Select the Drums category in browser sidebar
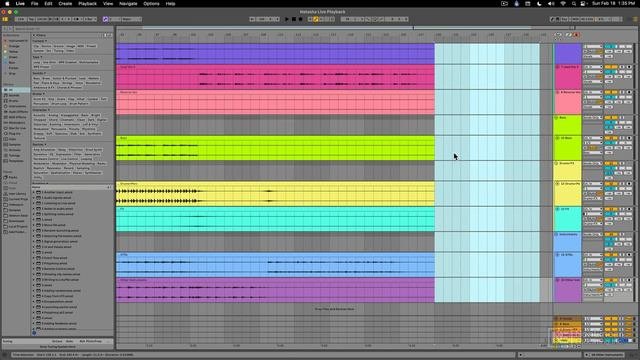Image resolution: width=640 pixels, height=360 pixels. 17,101
